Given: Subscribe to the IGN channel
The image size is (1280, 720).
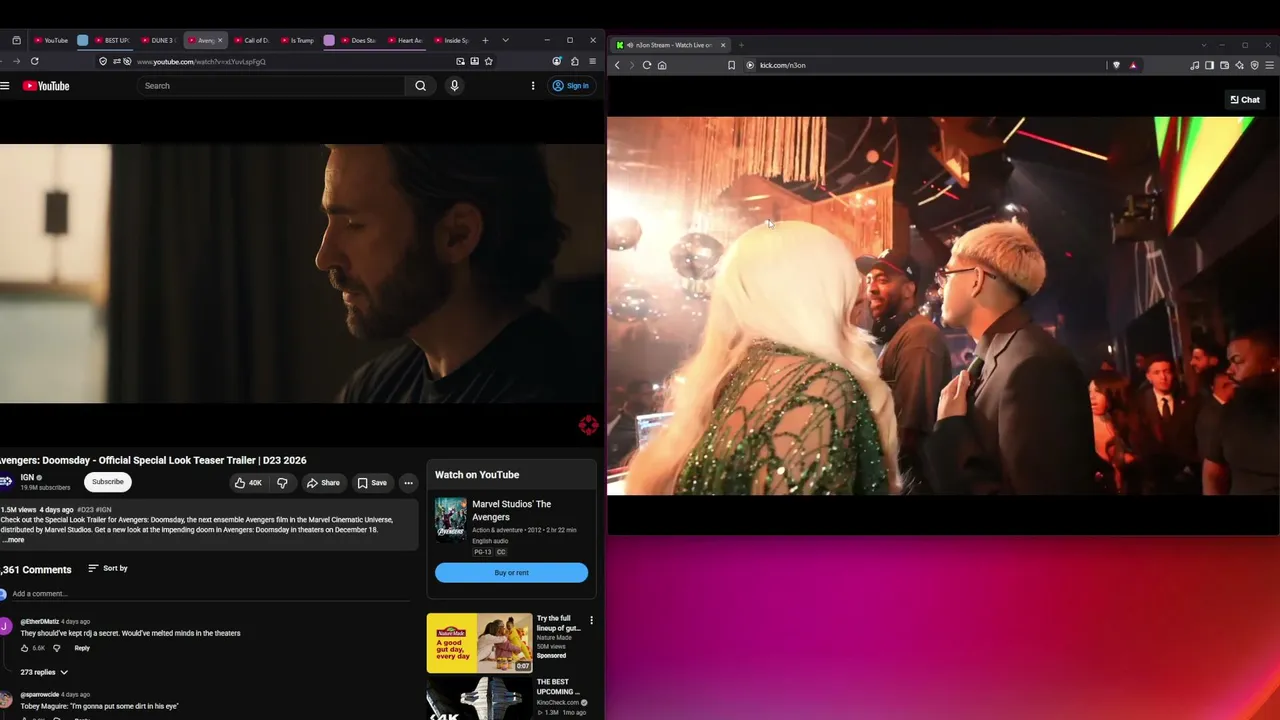Looking at the screenshot, I should (108, 482).
